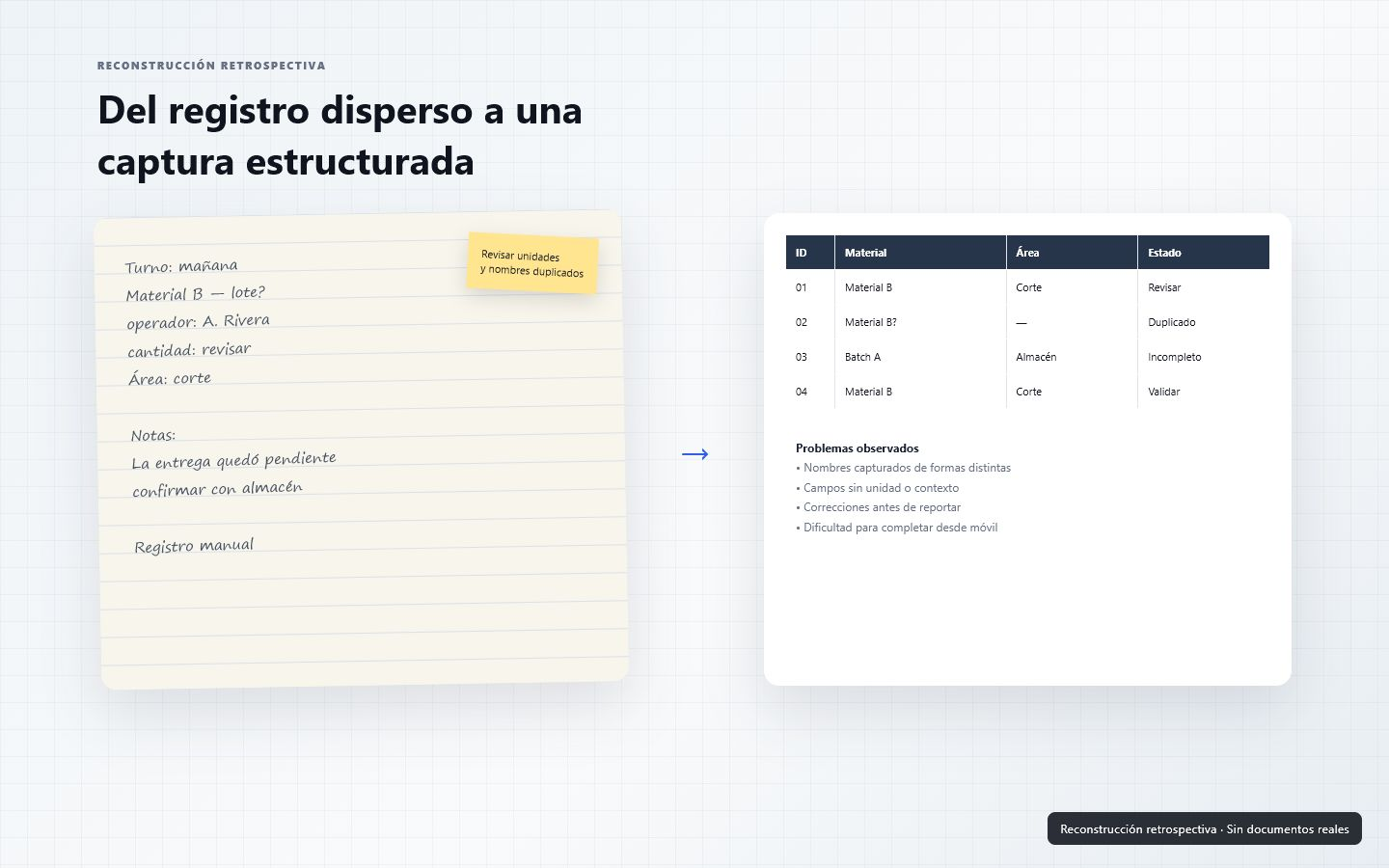1389x868 pixels.
Task: Click the handwritten 'Registro manual' line
Action: click(x=194, y=546)
